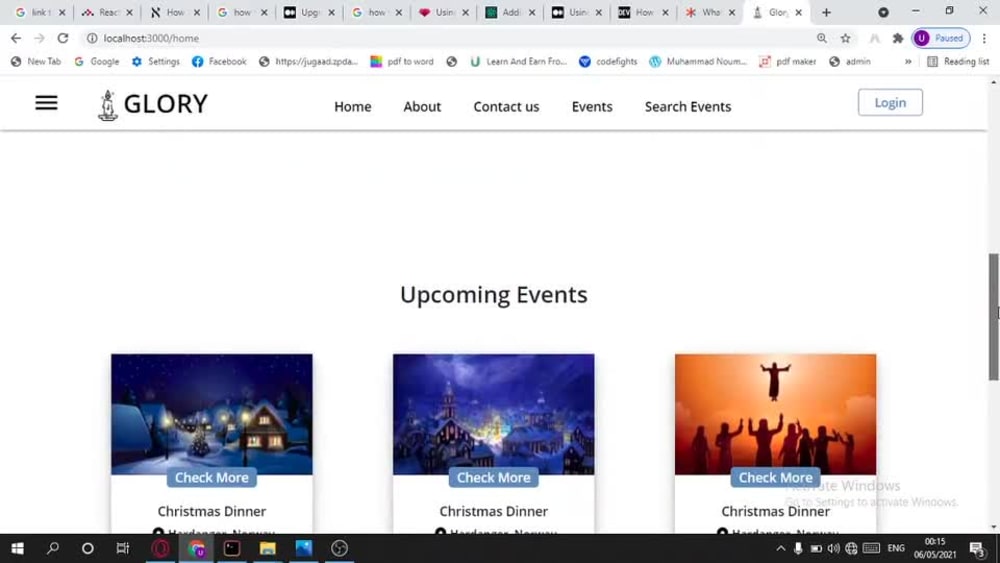Open the pdf maker bookmark
1000x563 pixels.
point(788,62)
